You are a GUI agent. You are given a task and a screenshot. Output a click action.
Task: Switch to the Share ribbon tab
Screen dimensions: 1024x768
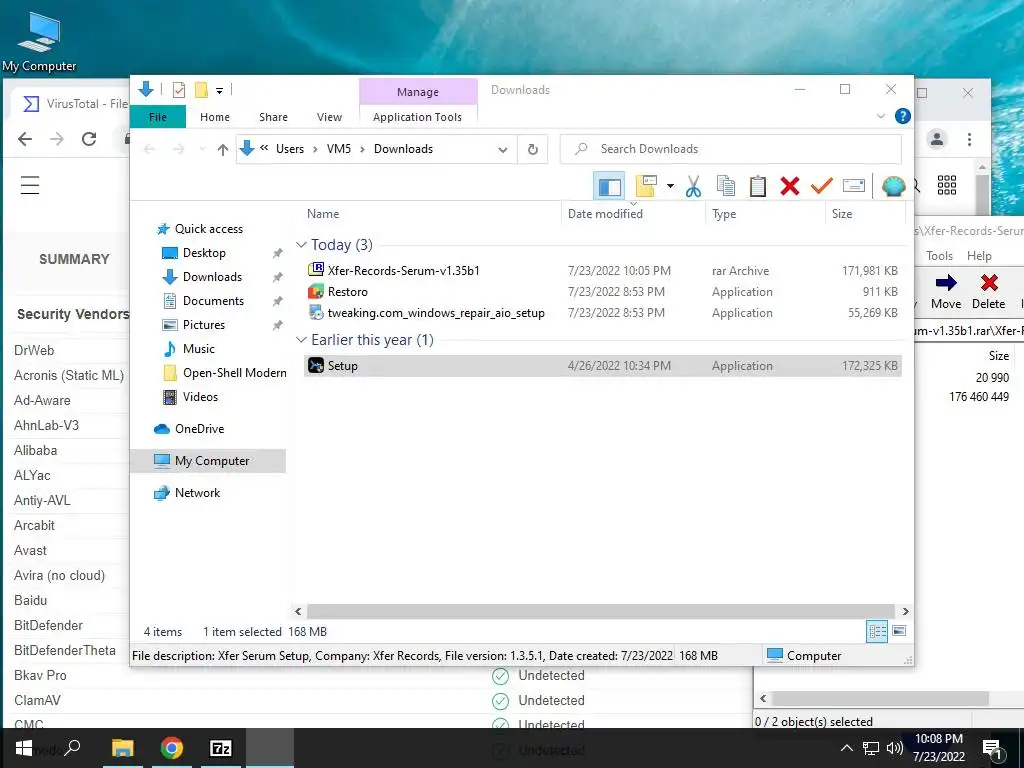click(273, 117)
